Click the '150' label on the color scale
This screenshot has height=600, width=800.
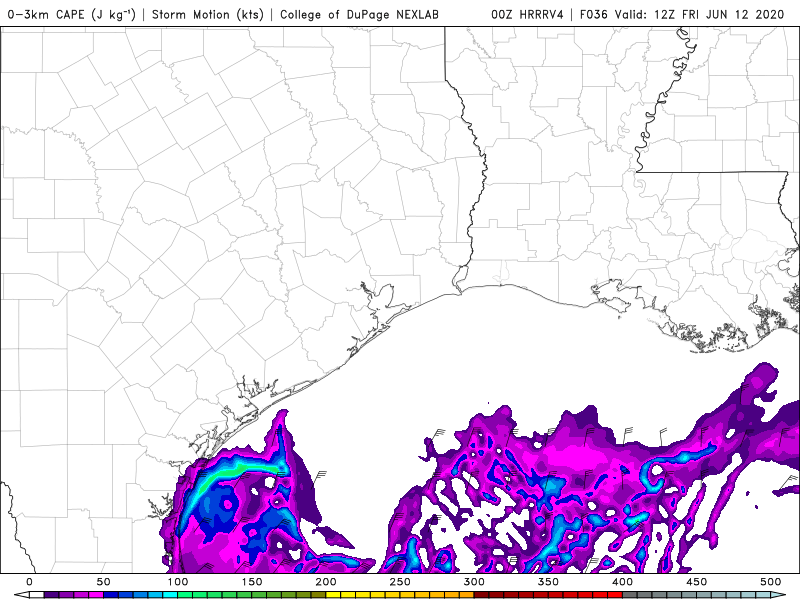pyautogui.click(x=252, y=582)
